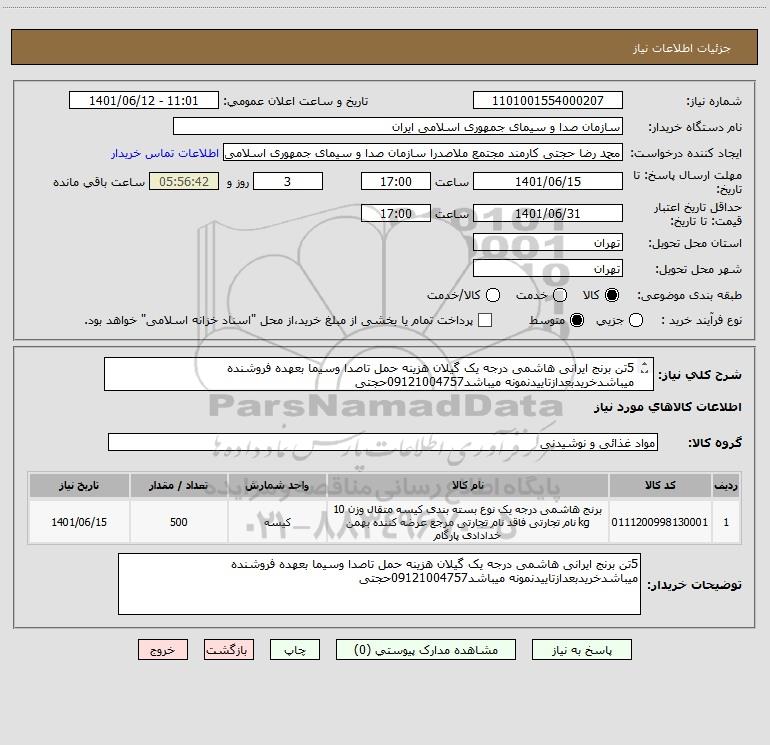Click the need number field 1101001554000207
This screenshot has width=770, height=745.
[548, 101]
